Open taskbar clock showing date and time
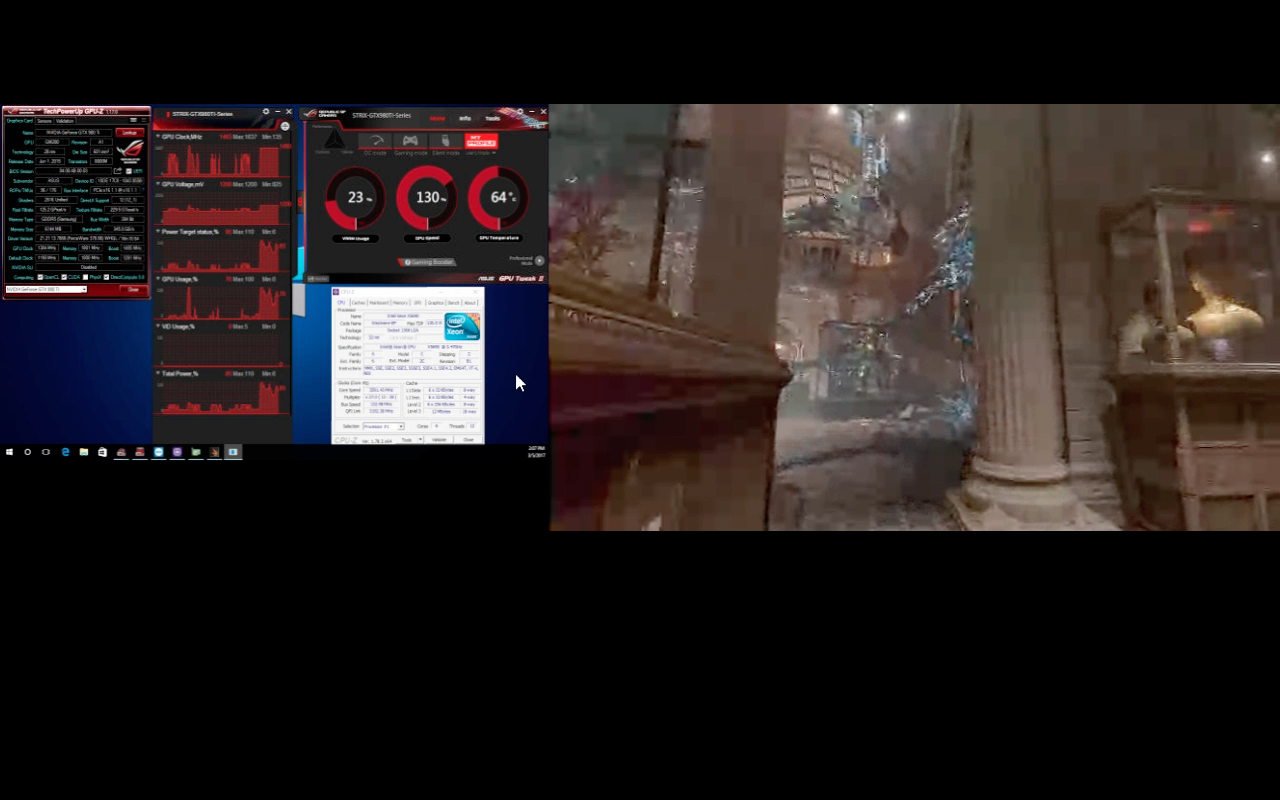Screen dimensions: 1280x800 pos(536,452)
